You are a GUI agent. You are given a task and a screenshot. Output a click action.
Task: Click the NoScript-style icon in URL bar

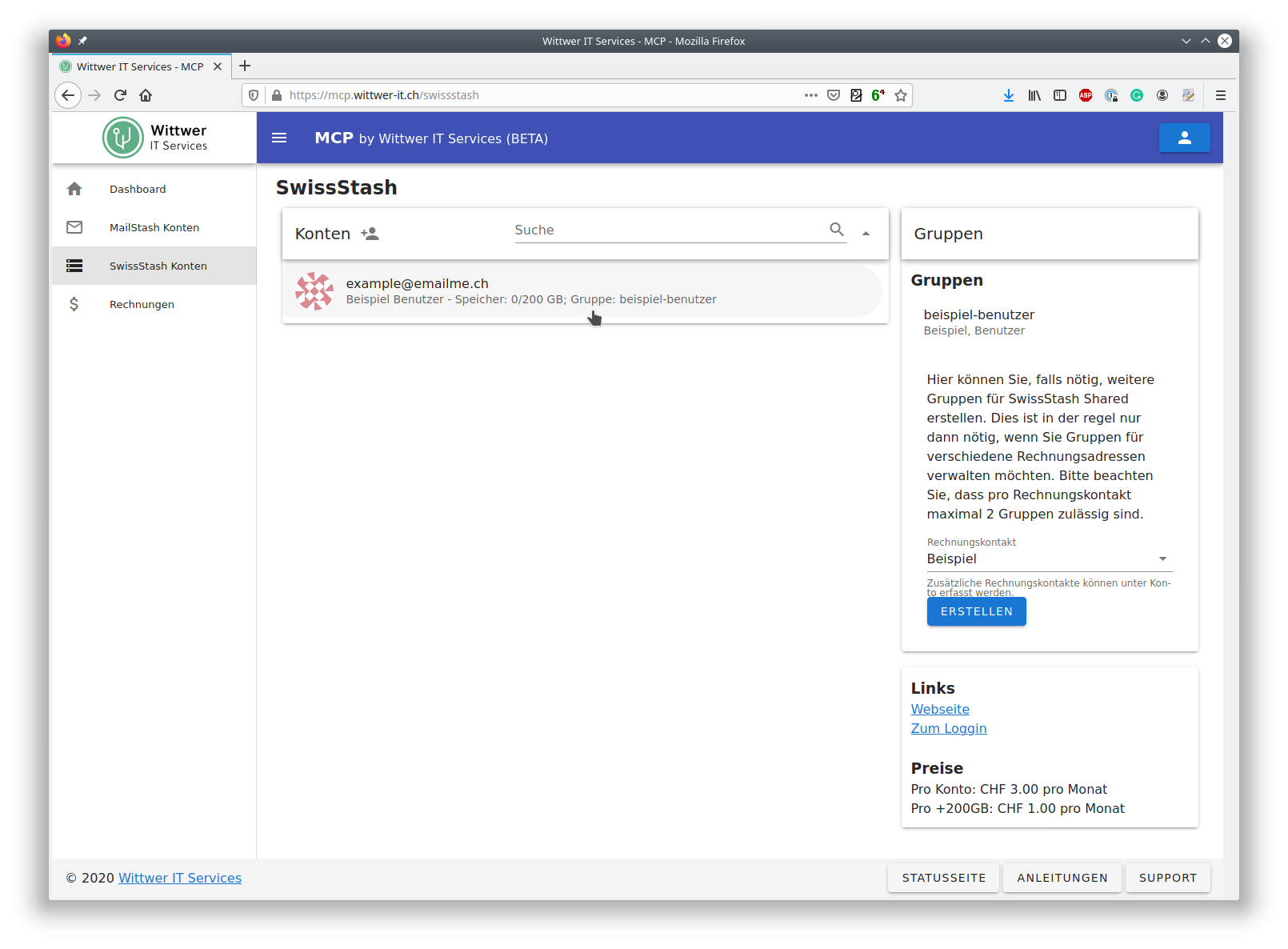tap(856, 95)
